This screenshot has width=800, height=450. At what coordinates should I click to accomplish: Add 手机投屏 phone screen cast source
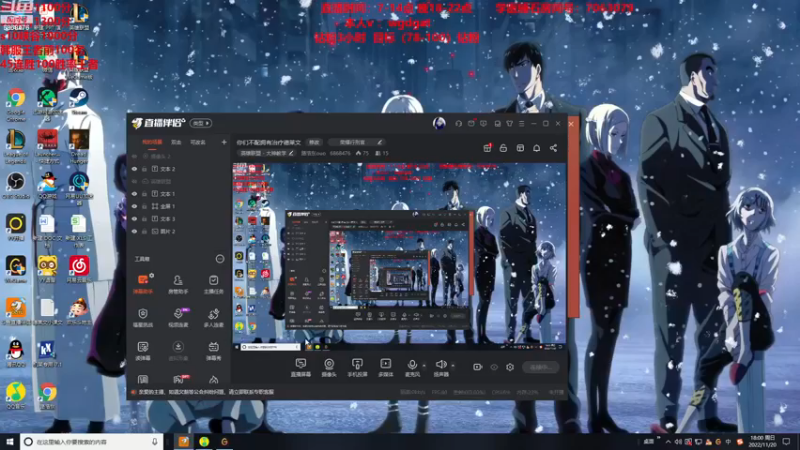click(x=357, y=367)
